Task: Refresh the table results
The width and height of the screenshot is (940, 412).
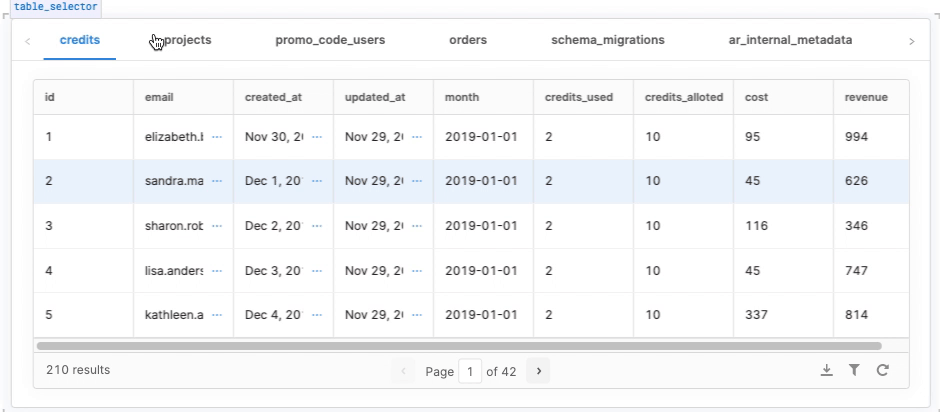Action: click(882, 371)
